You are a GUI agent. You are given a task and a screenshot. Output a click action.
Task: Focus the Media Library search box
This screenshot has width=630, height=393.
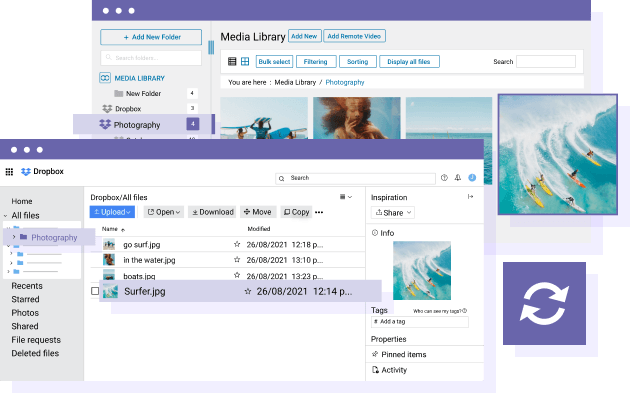(x=546, y=61)
